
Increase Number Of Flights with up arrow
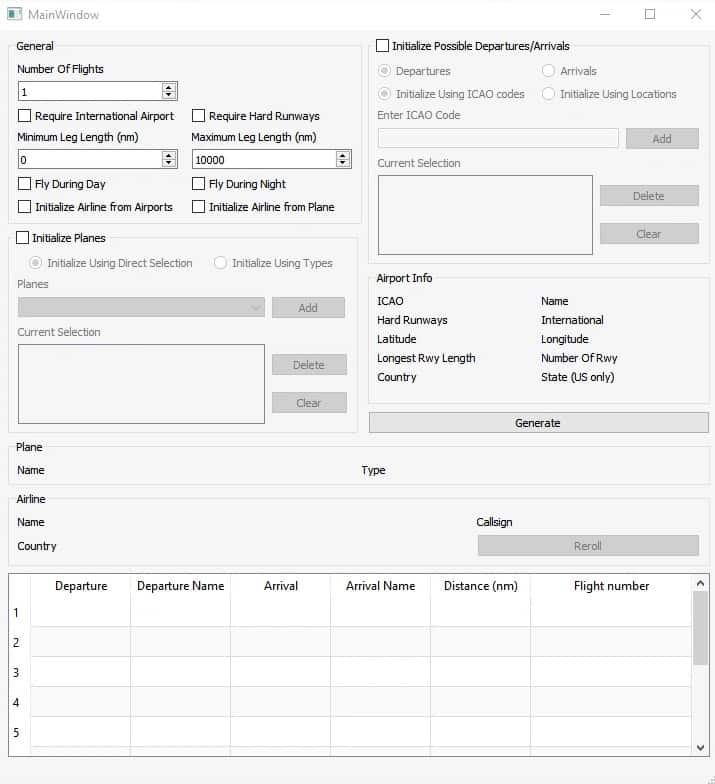tap(169, 87)
